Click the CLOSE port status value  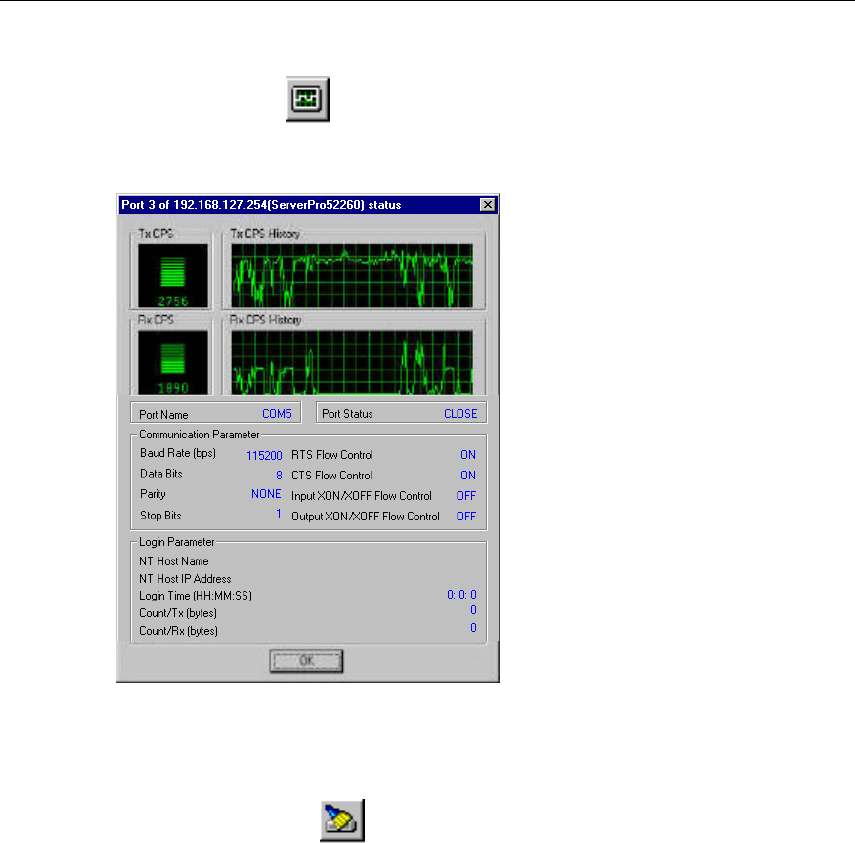461,414
